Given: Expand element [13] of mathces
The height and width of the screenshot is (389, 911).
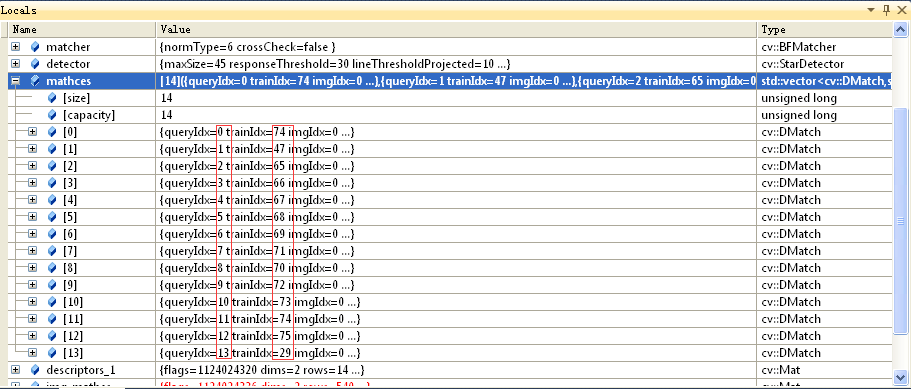Looking at the screenshot, I should coord(33,352).
